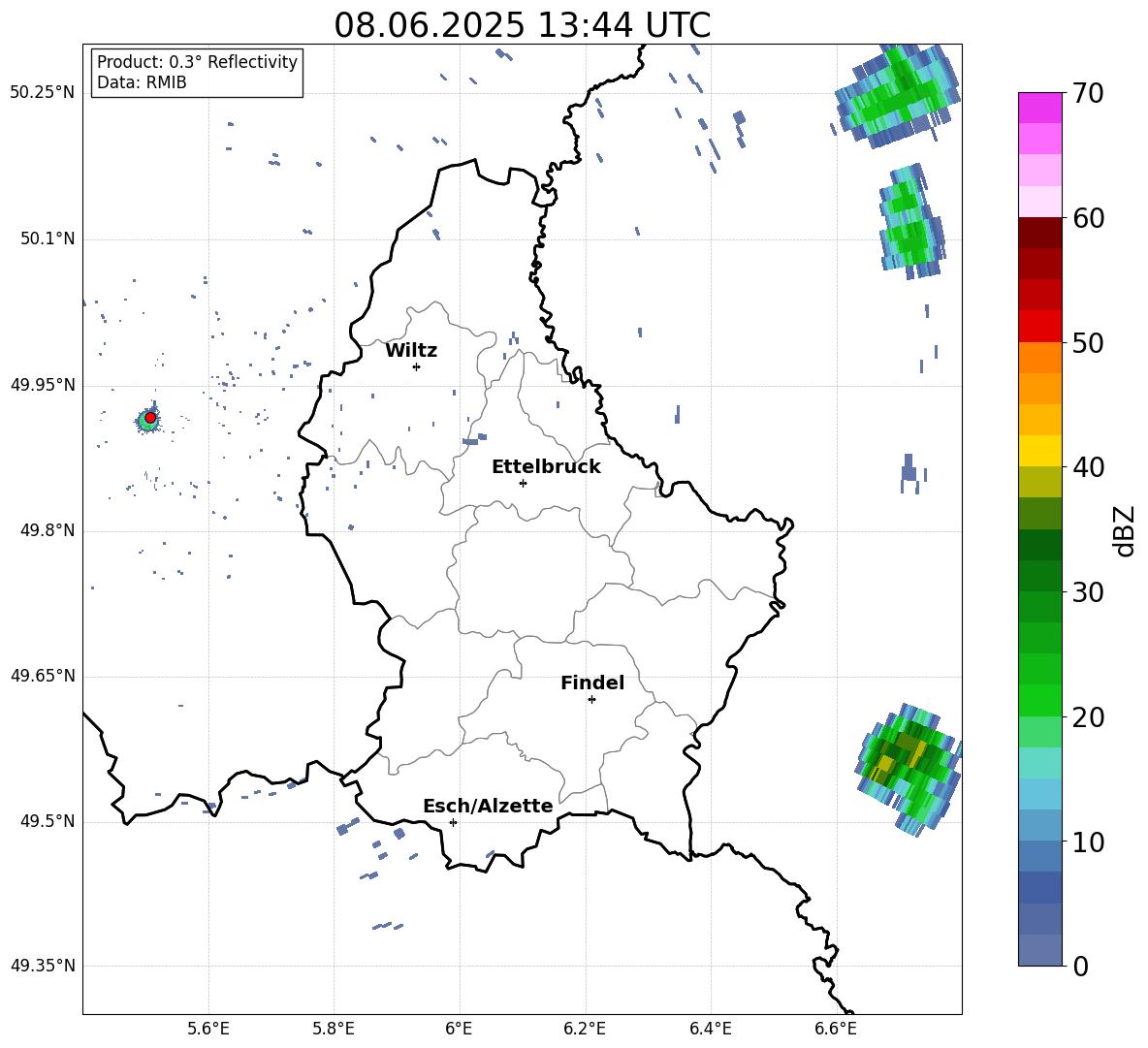Click the cyan colorbar segment above 10
Image resolution: width=1148 pixels, height=1048 pixels.
(1039, 826)
